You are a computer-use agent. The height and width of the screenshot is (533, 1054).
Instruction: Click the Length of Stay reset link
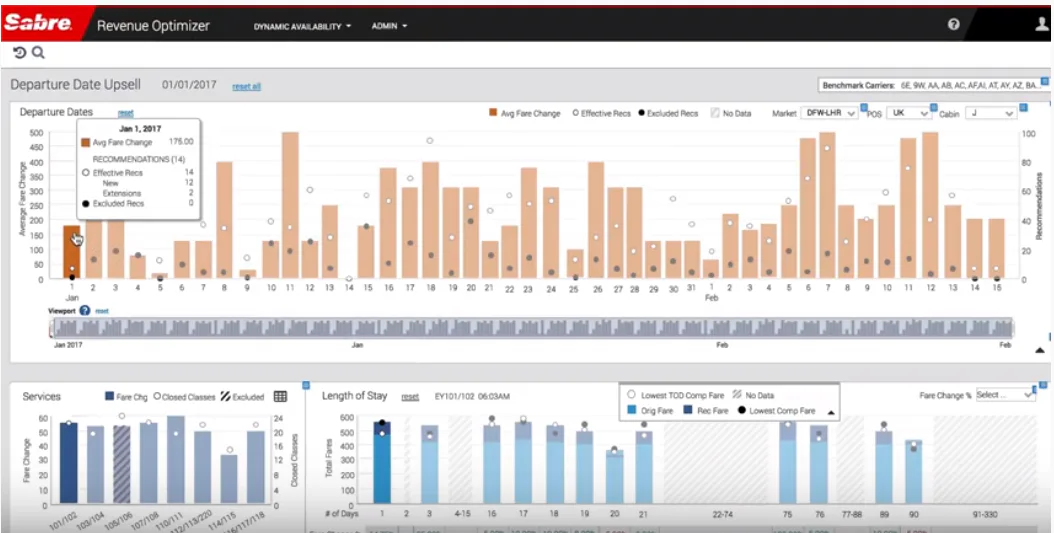410,397
